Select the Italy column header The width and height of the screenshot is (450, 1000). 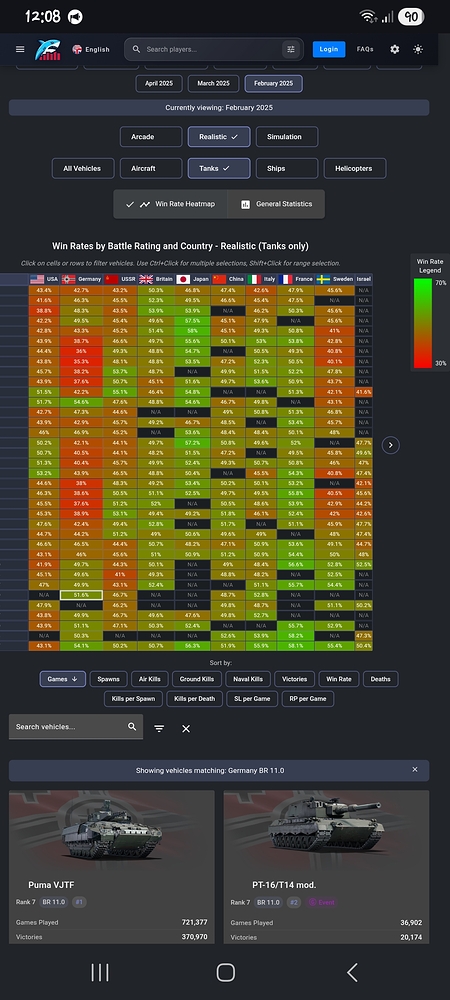tap(261, 279)
